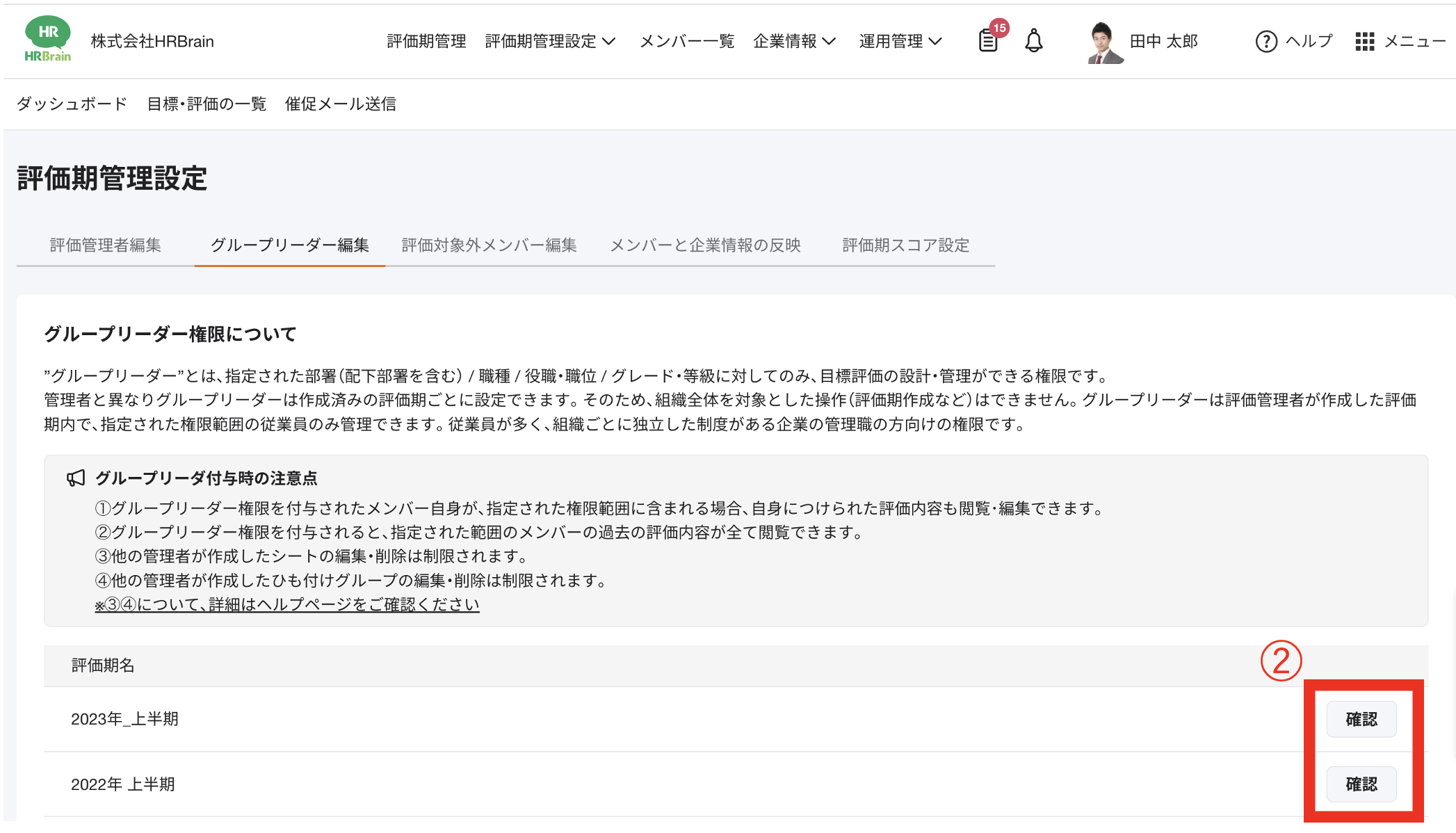Open the メニュー grid icon
The width and height of the screenshot is (1456, 833).
point(1366,41)
